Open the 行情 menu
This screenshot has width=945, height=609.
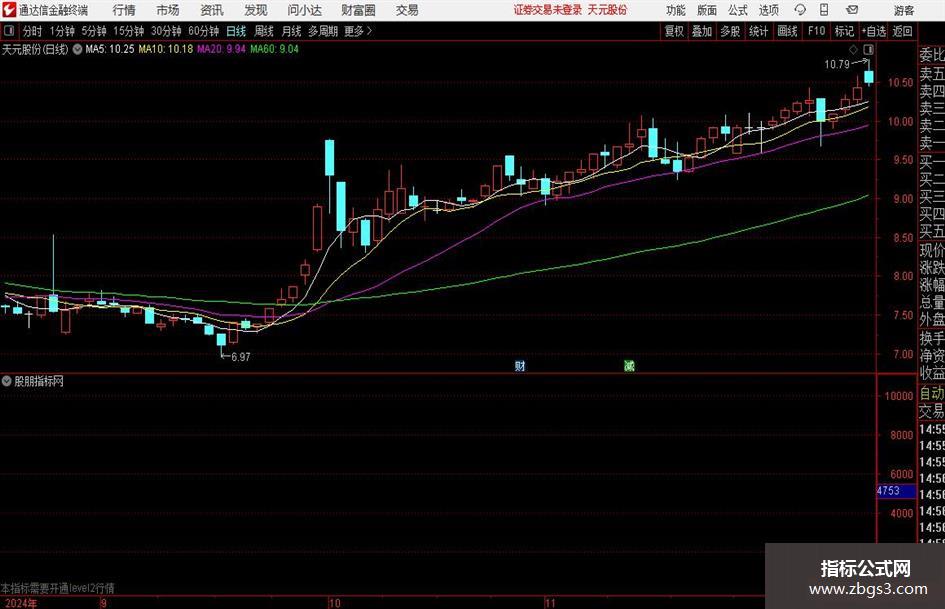coord(124,10)
